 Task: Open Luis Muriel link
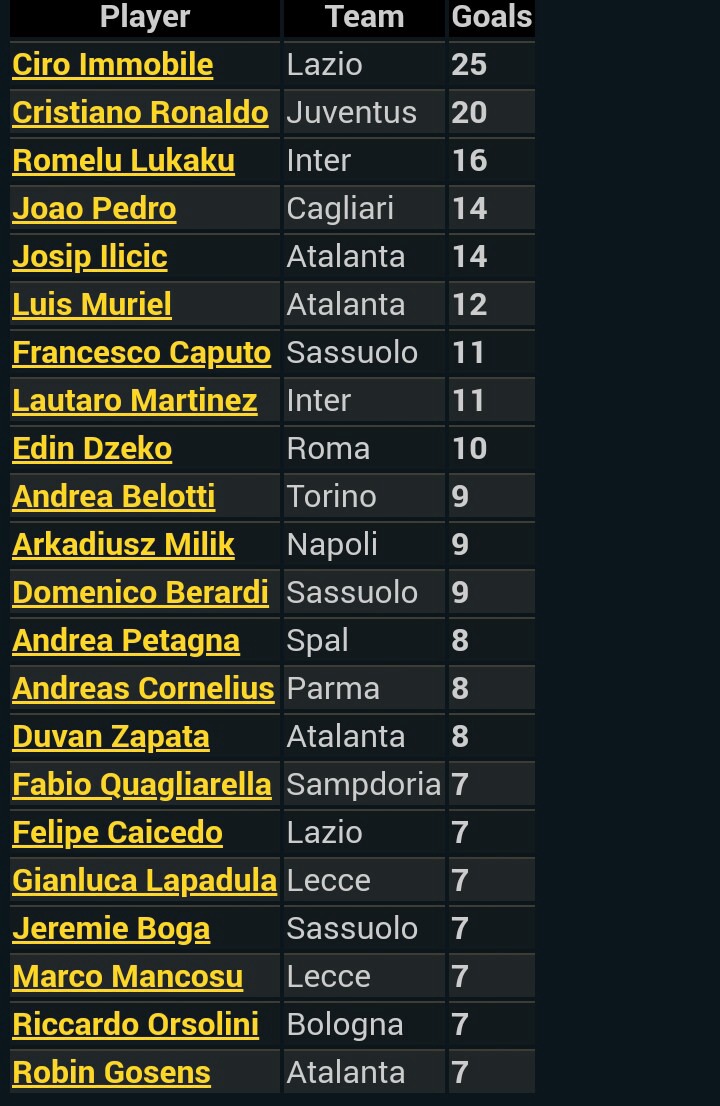[x=92, y=305]
